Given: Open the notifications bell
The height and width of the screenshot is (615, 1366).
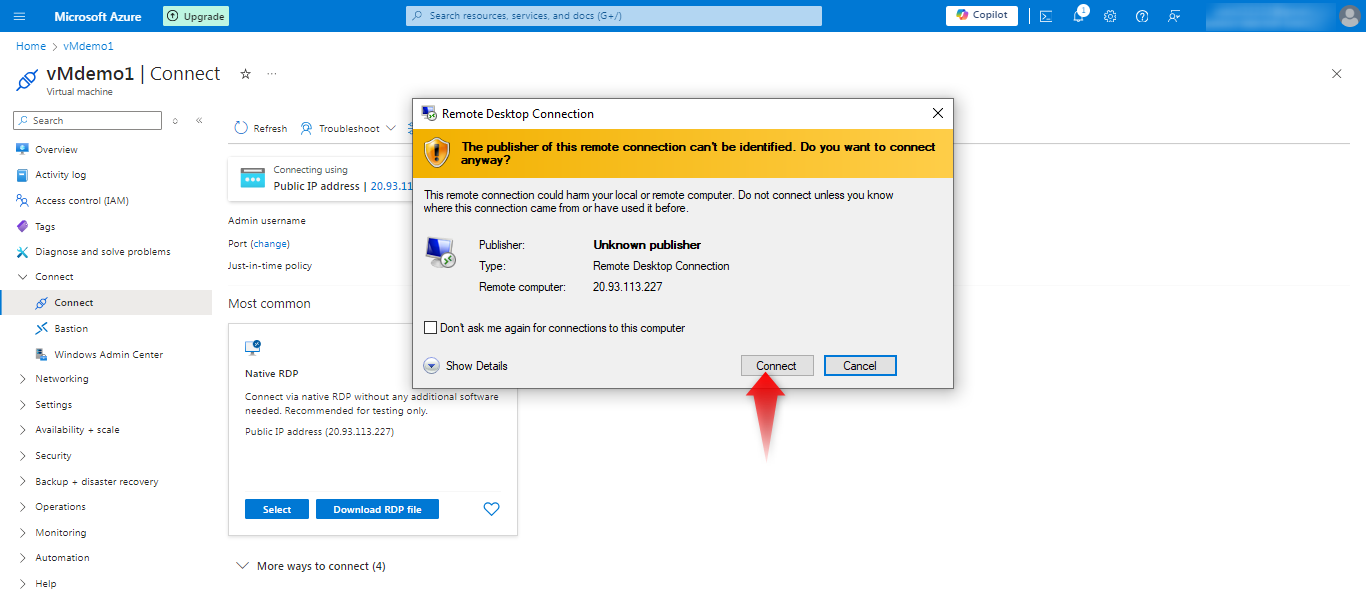Looking at the screenshot, I should pyautogui.click(x=1078, y=16).
